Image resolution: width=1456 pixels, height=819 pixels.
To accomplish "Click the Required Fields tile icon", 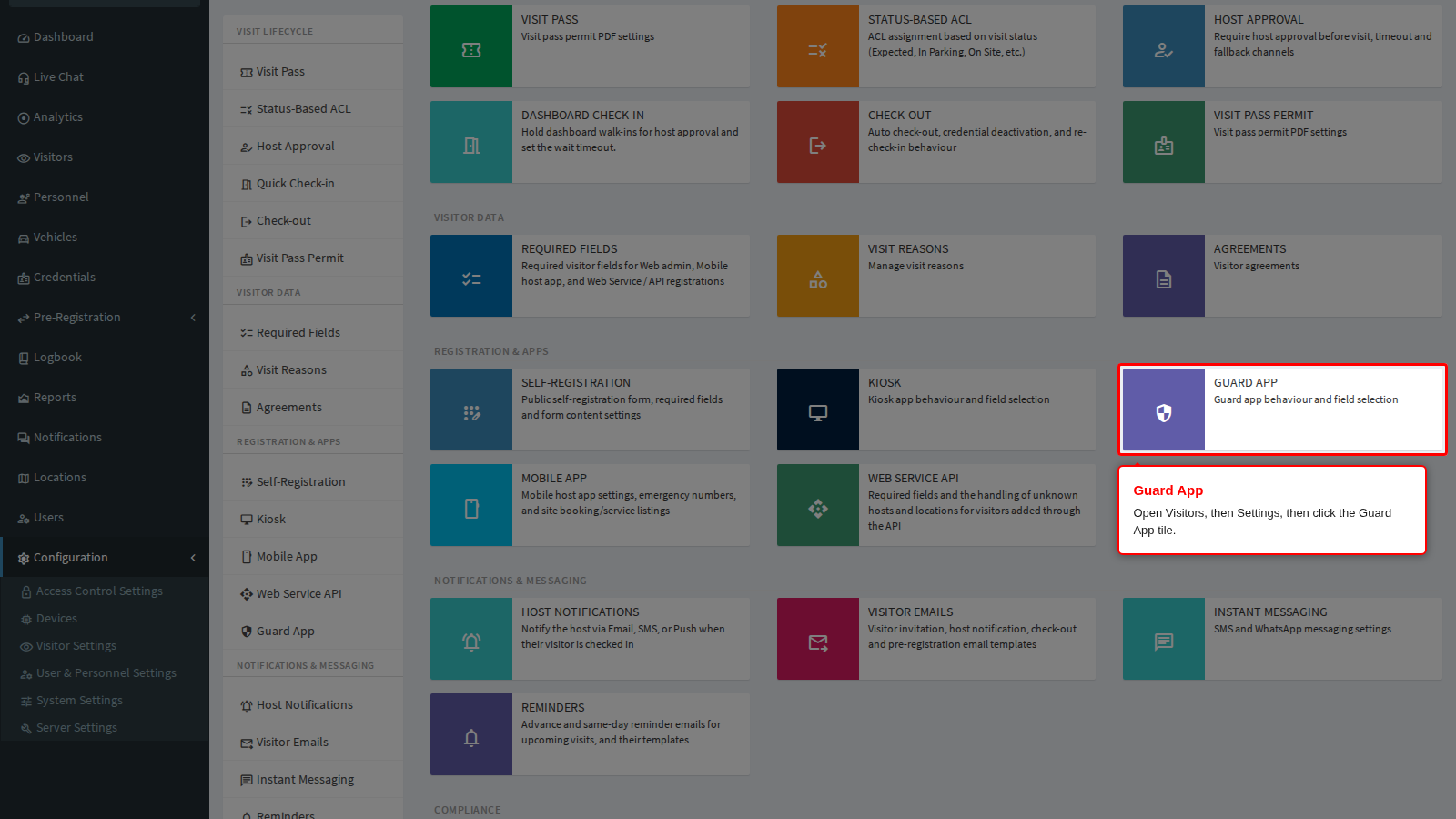I will (471, 276).
